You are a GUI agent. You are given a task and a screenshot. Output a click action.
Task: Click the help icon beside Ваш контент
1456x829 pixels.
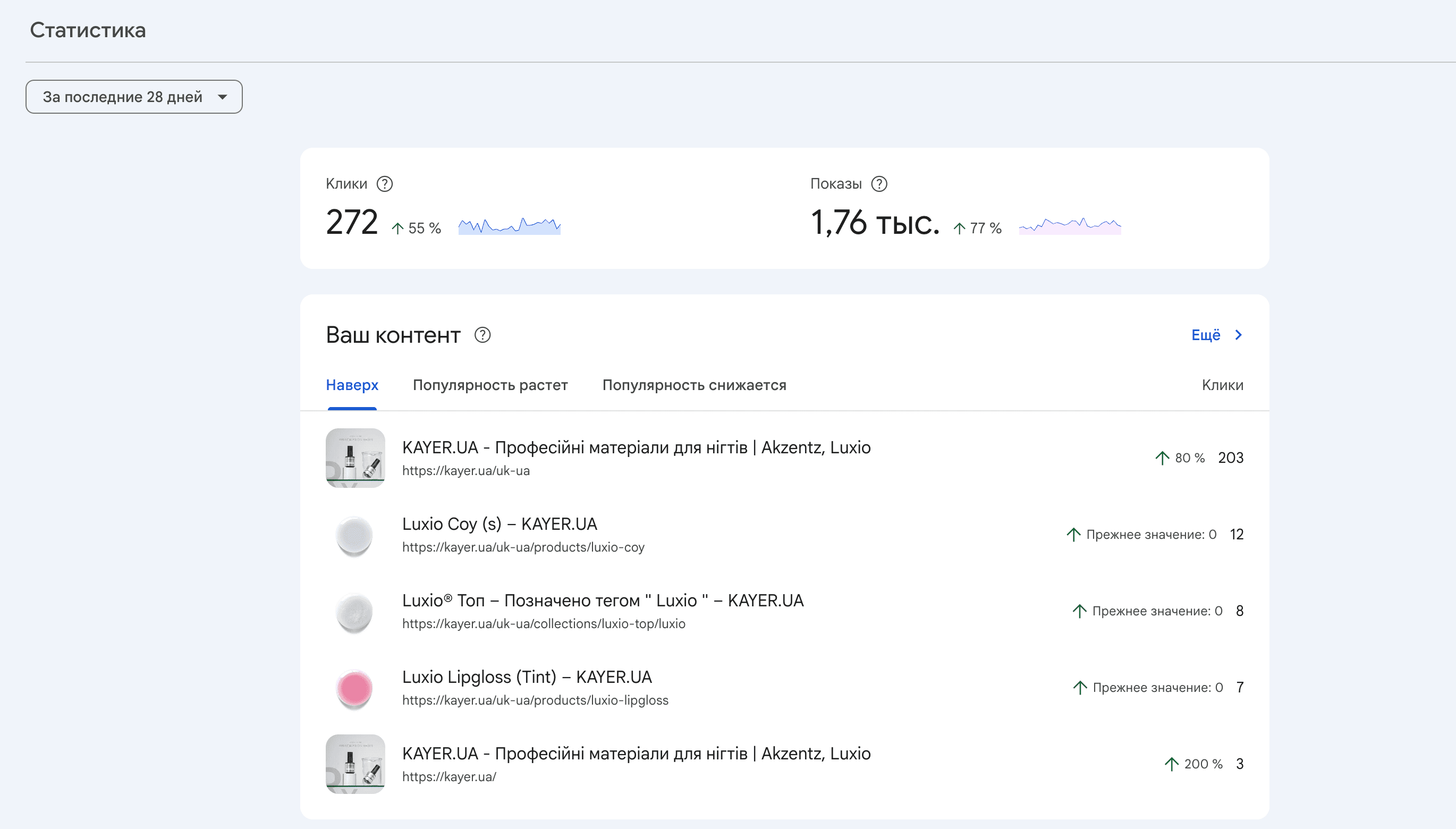(x=482, y=335)
